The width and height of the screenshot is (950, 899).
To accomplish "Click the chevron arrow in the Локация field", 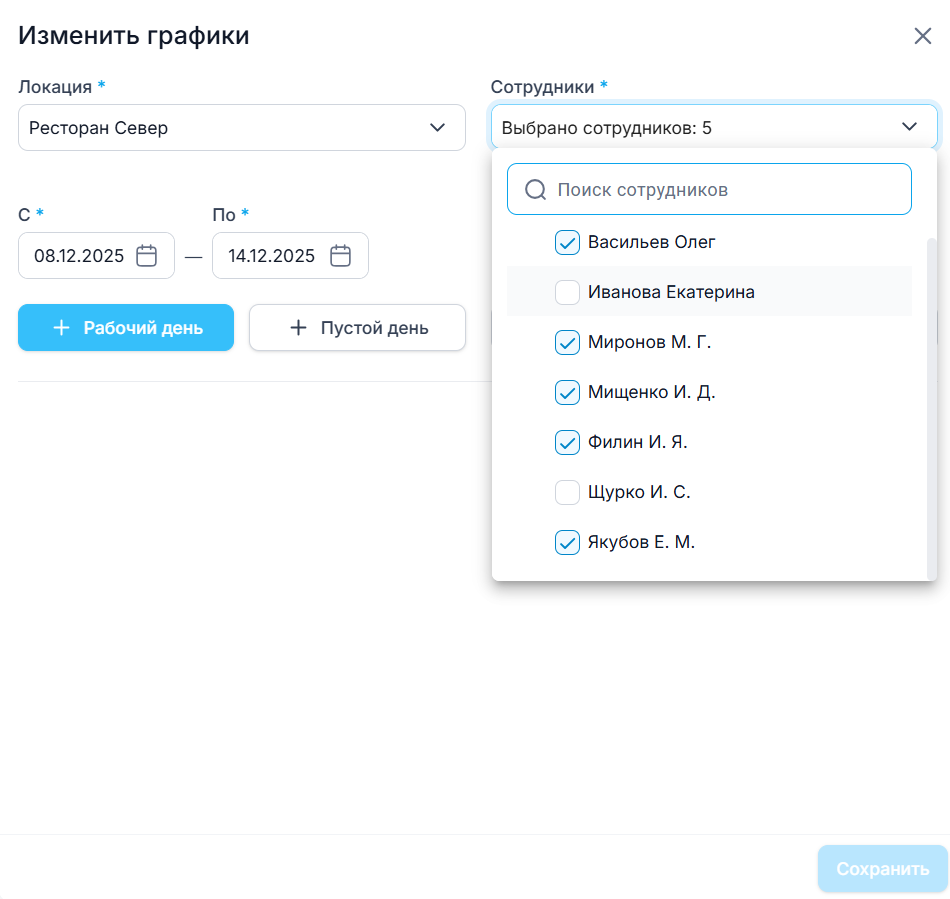I will 437,128.
